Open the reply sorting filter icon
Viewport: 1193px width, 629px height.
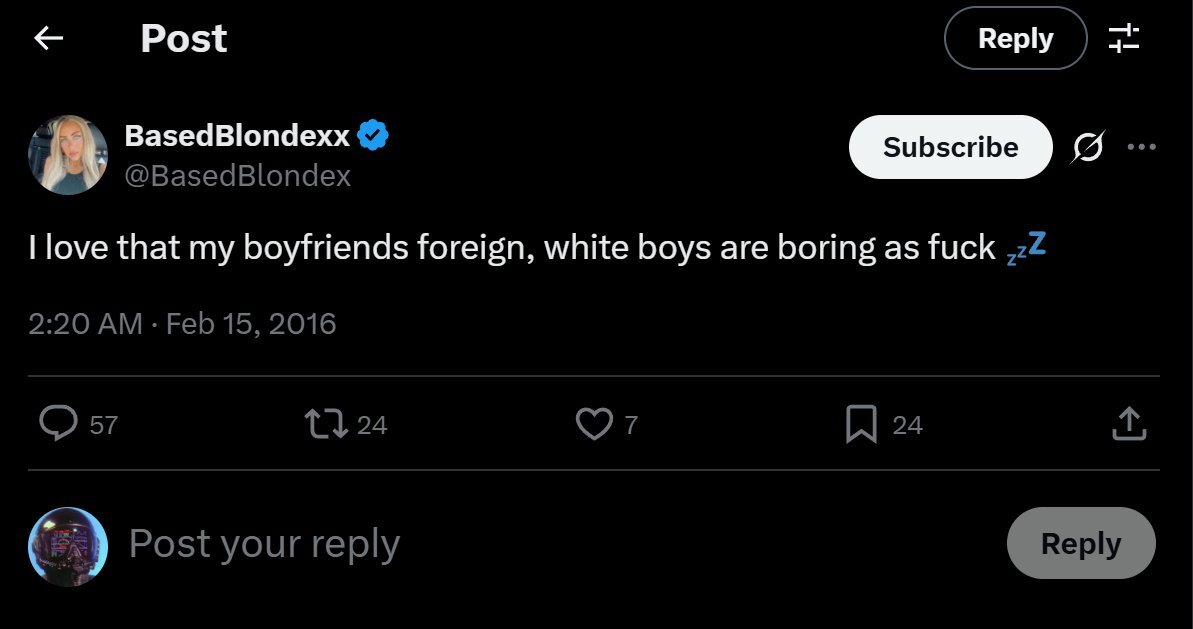[x=1124, y=39]
